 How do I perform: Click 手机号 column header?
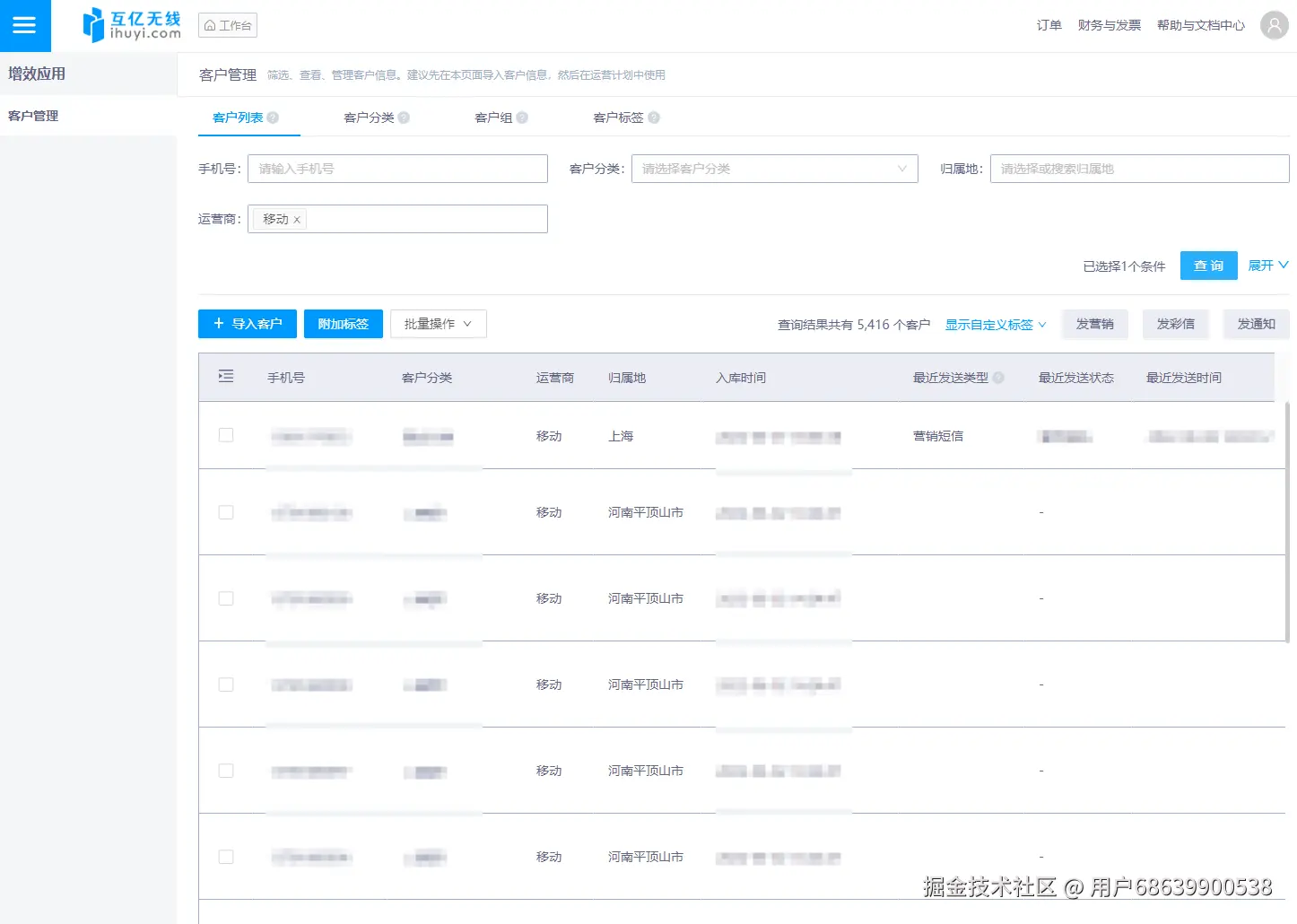click(286, 378)
